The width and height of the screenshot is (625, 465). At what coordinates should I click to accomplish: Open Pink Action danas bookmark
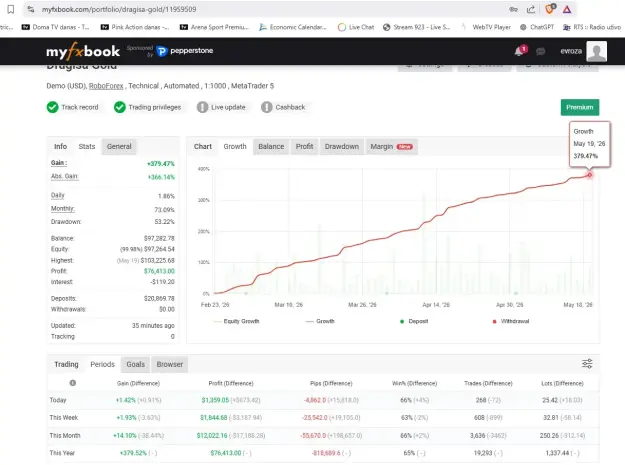point(135,27)
